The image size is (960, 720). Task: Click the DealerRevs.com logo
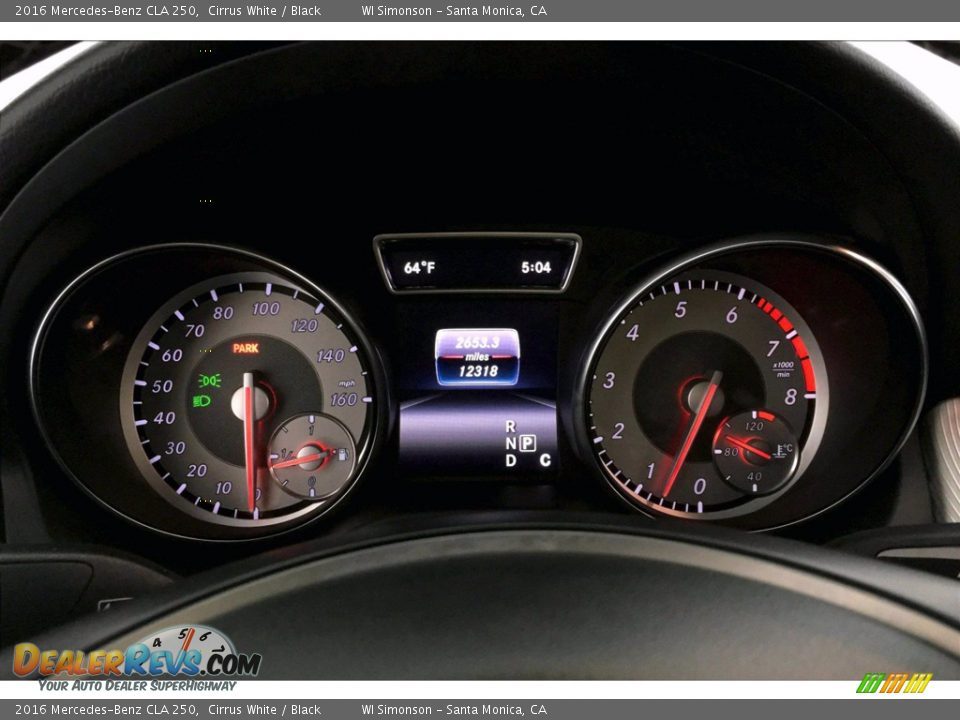137,659
